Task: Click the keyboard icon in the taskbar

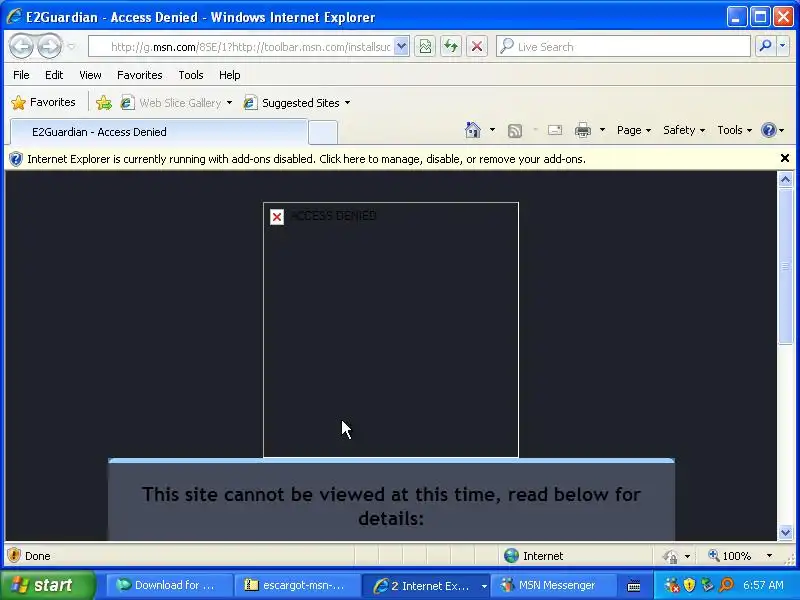Action: pyautogui.click(x=634, y=586)
